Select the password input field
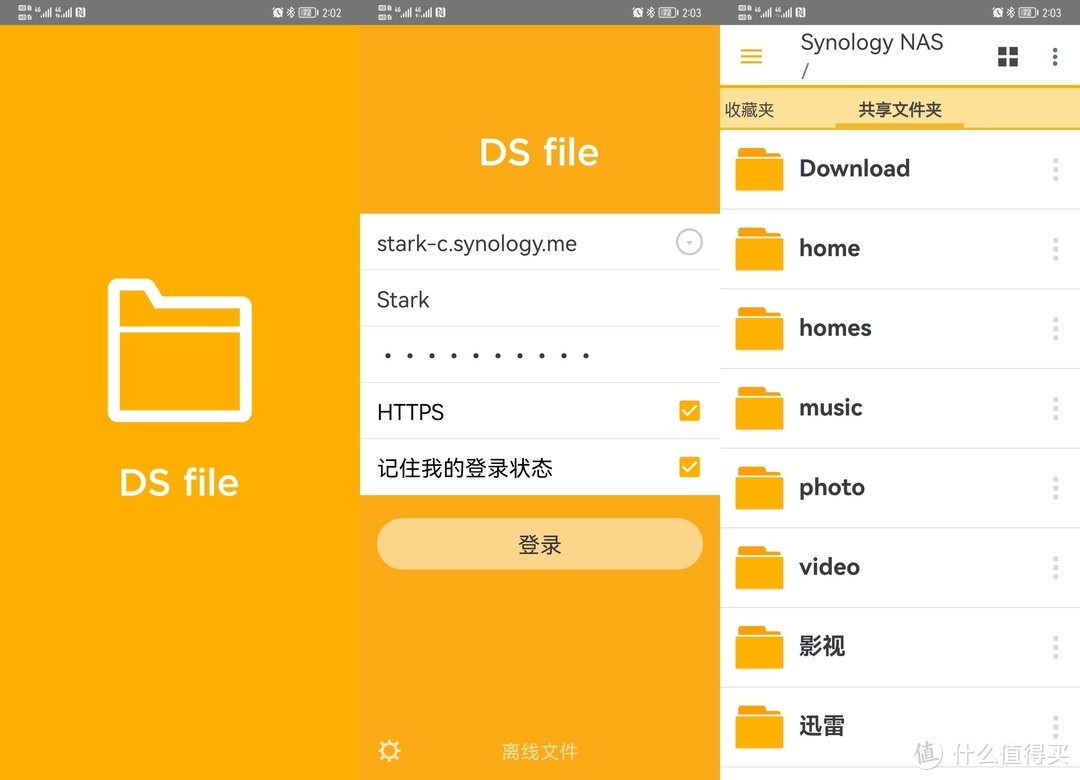The height and width of the screenshot is (780, 1080). (520, 355)
